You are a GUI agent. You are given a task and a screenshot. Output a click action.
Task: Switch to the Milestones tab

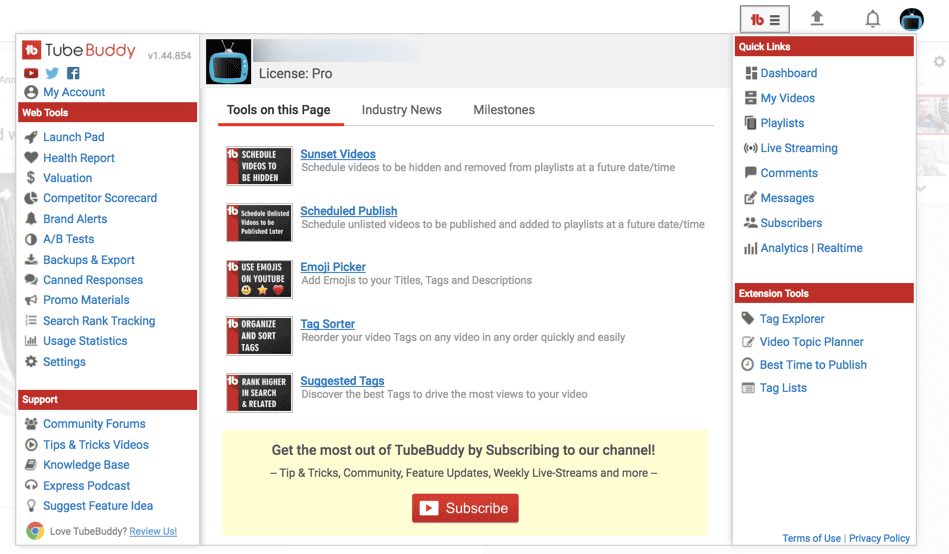504,110
